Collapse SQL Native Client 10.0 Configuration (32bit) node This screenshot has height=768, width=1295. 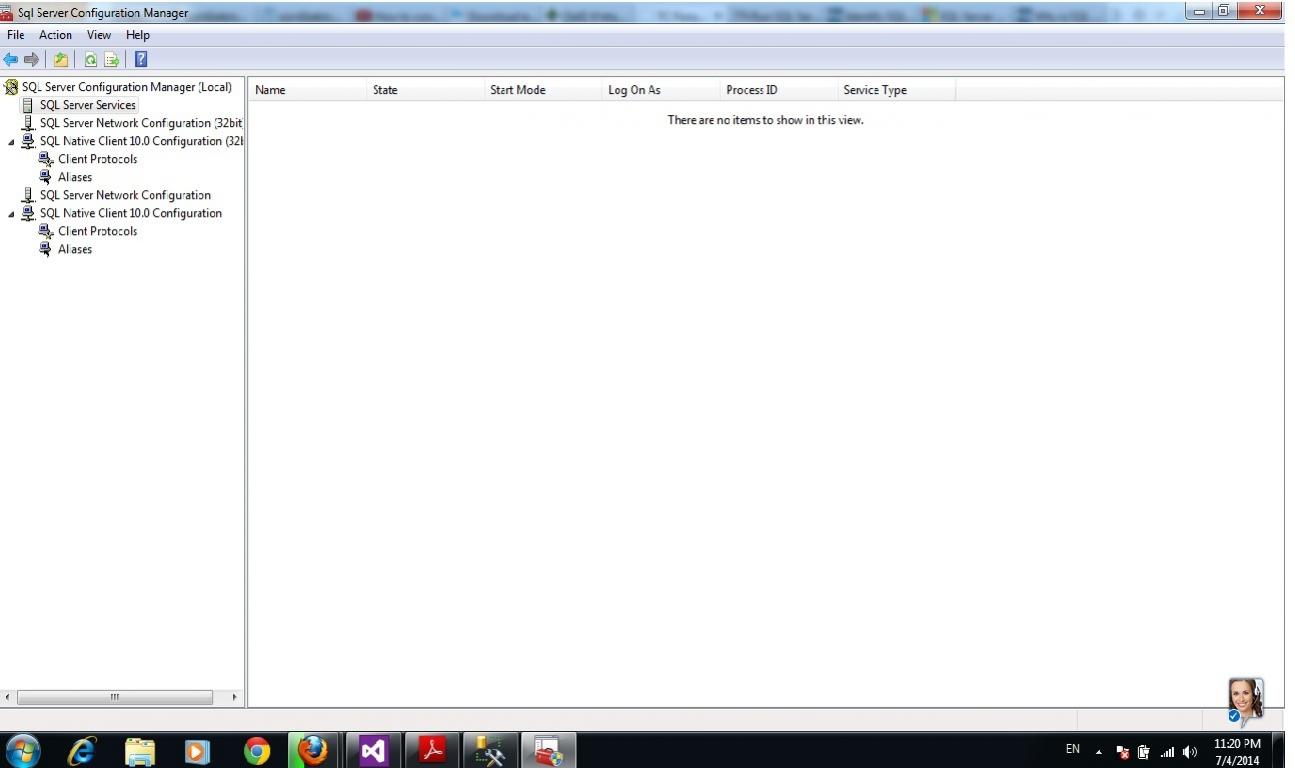[12, 142]
